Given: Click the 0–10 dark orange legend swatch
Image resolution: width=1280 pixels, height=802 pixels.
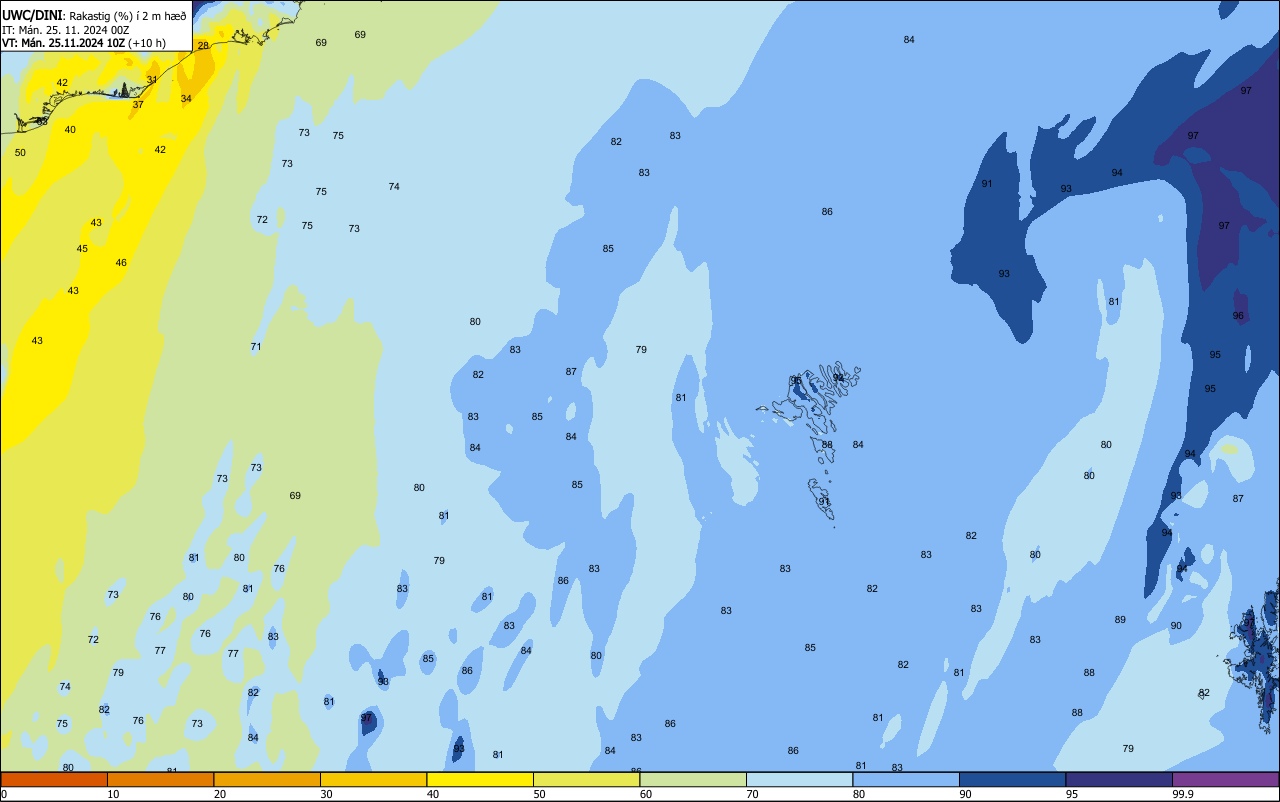Looking at the screenshot, I should (x=54, y=779).
